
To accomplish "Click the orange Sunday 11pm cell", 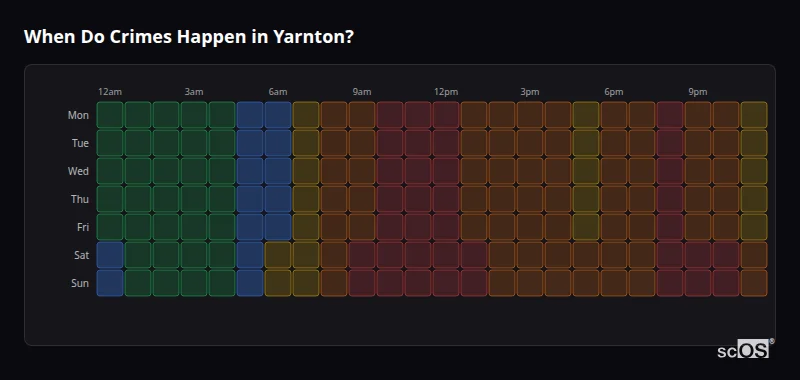I will [754, 283].
